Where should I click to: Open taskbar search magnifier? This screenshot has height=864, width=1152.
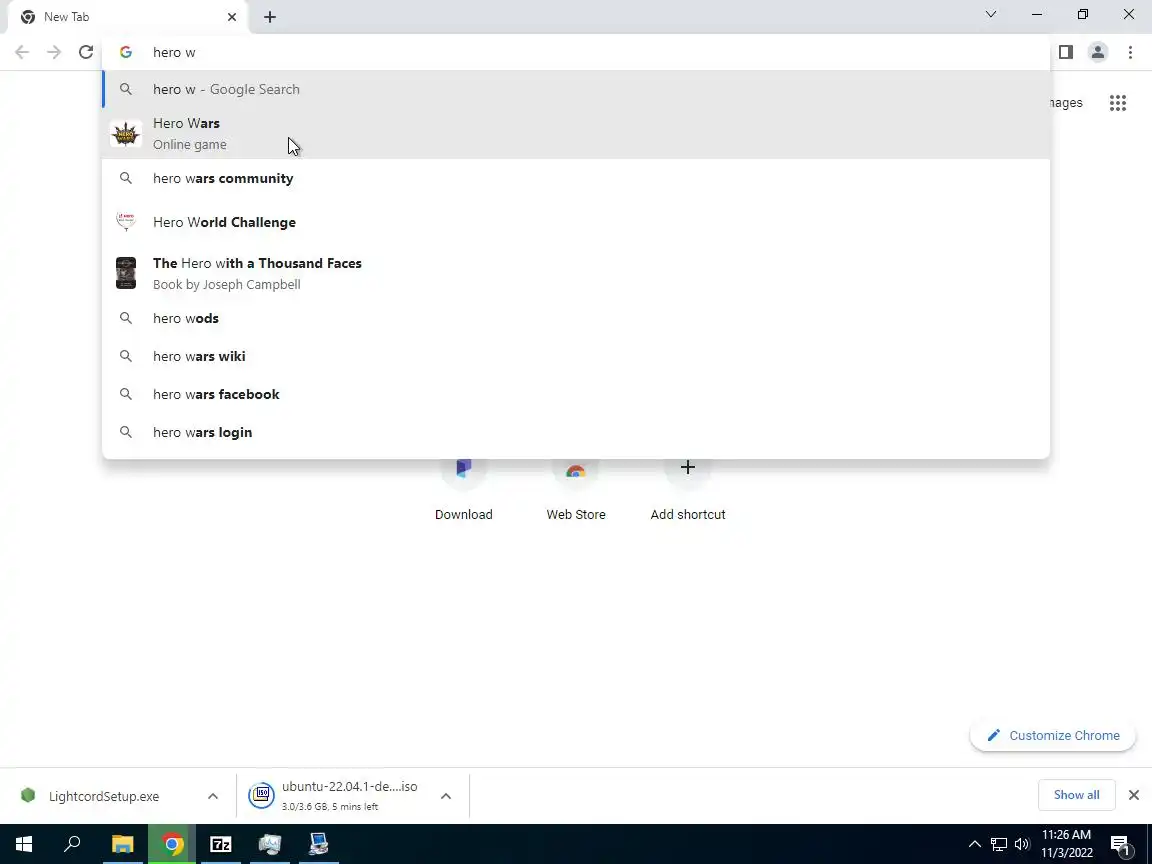(x=72, y=844)
